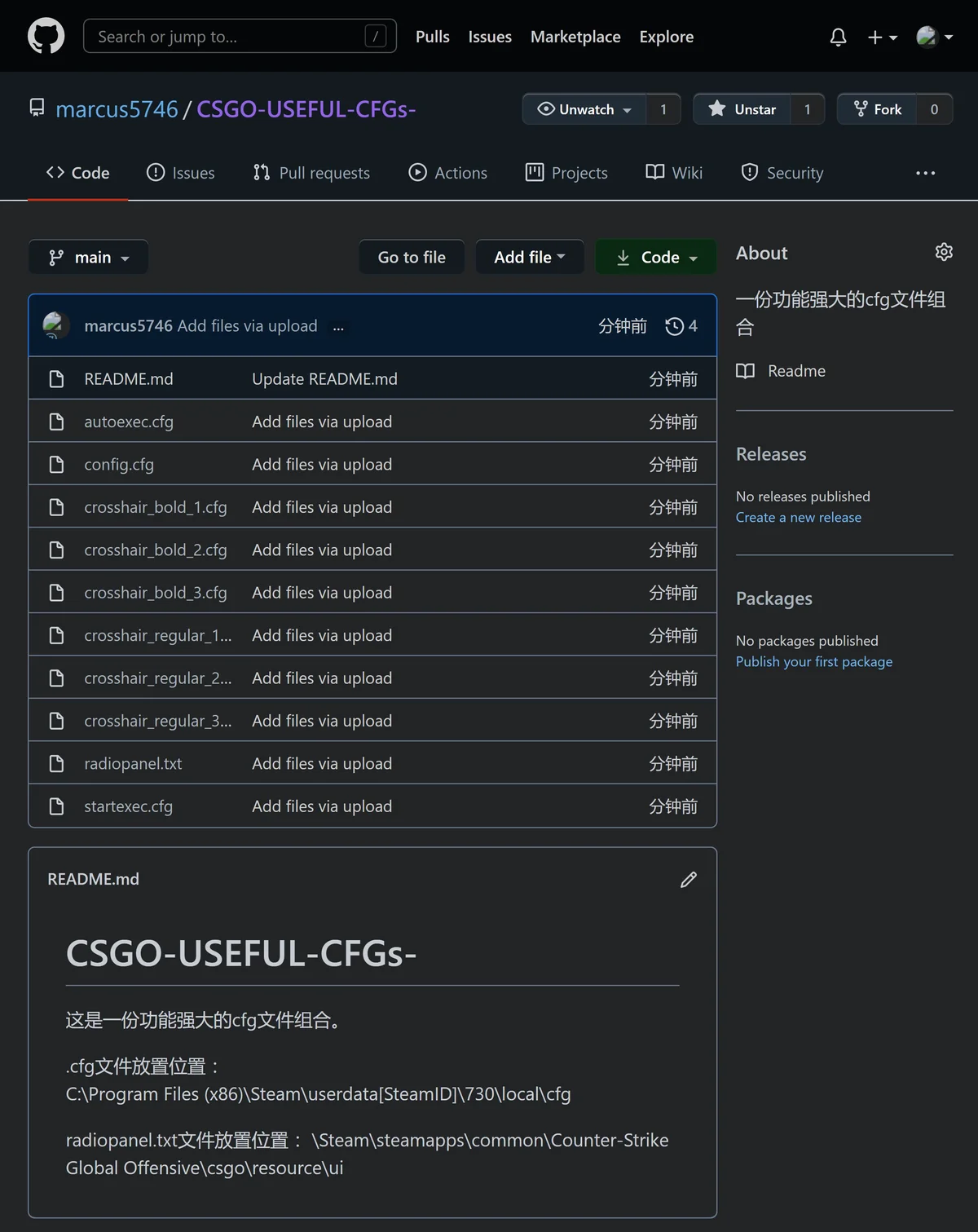View commit history clock icon
The height and width of the screenshot is (1232, 978).
[674, 326]
